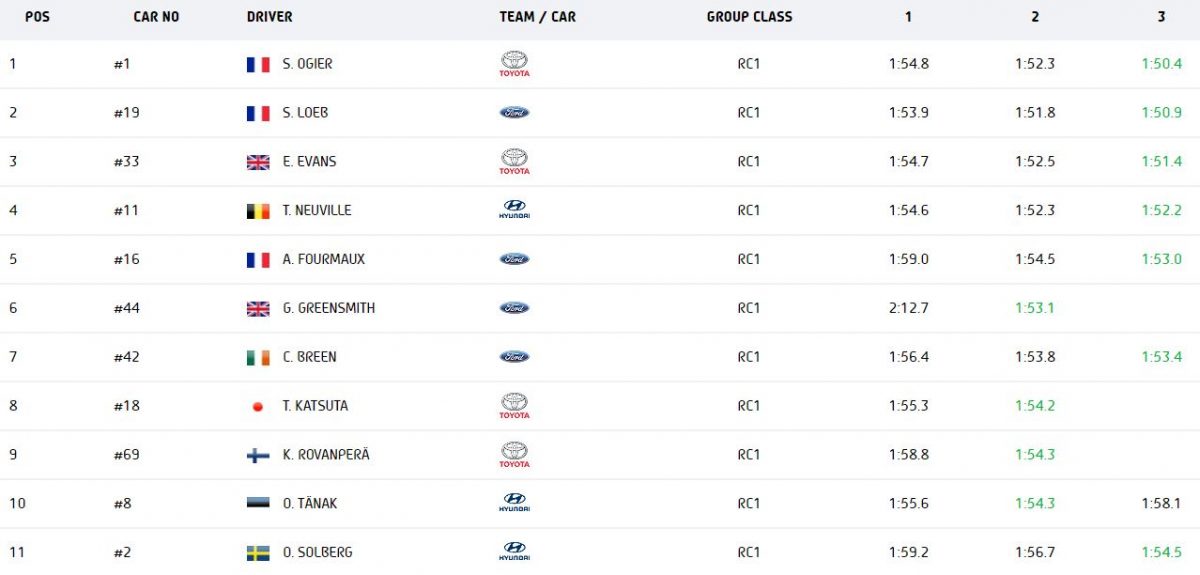Click French flag next to A. Fourmaux

click(258, 260)
